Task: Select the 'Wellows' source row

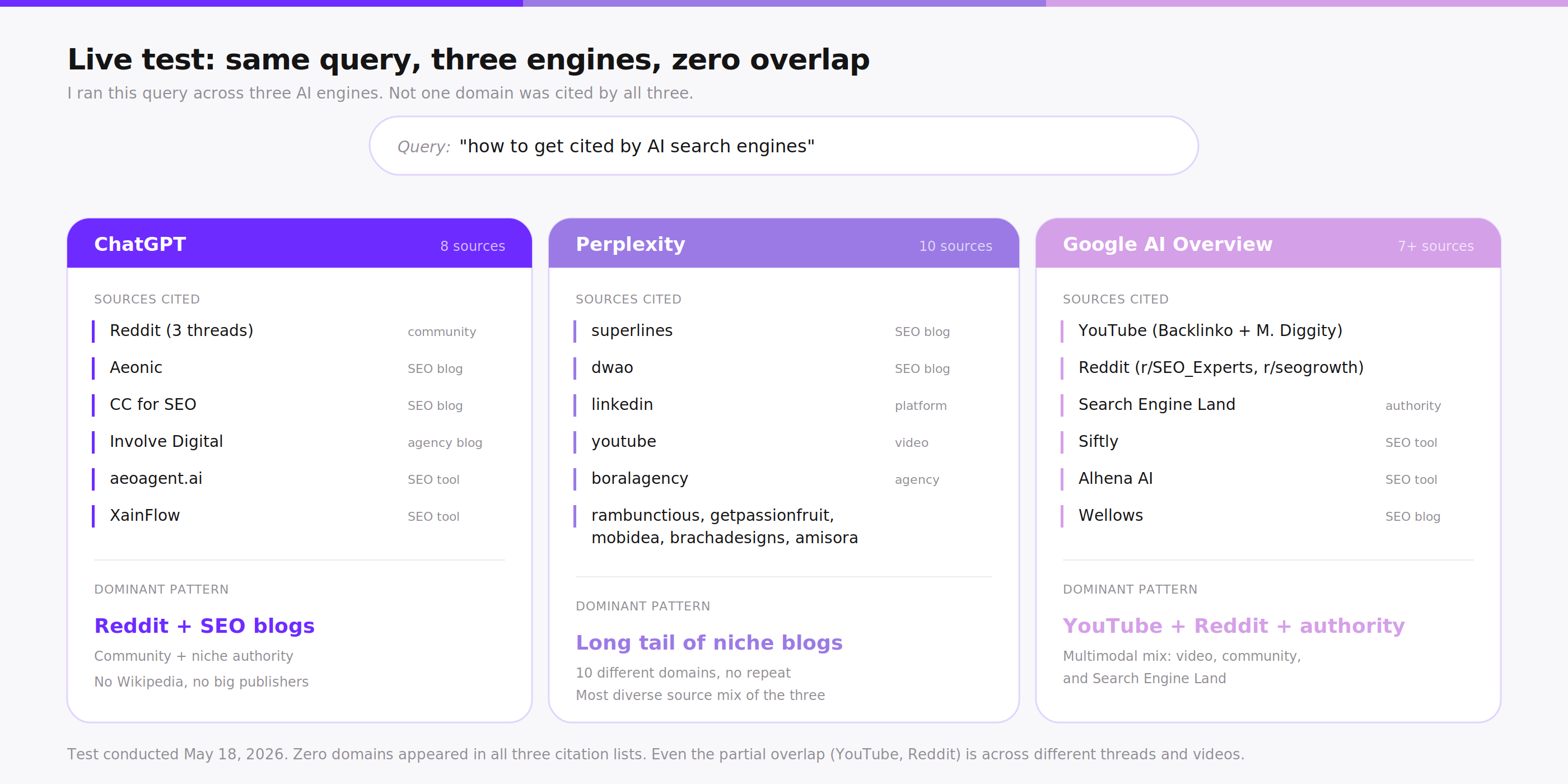Action: point(1268,516)
